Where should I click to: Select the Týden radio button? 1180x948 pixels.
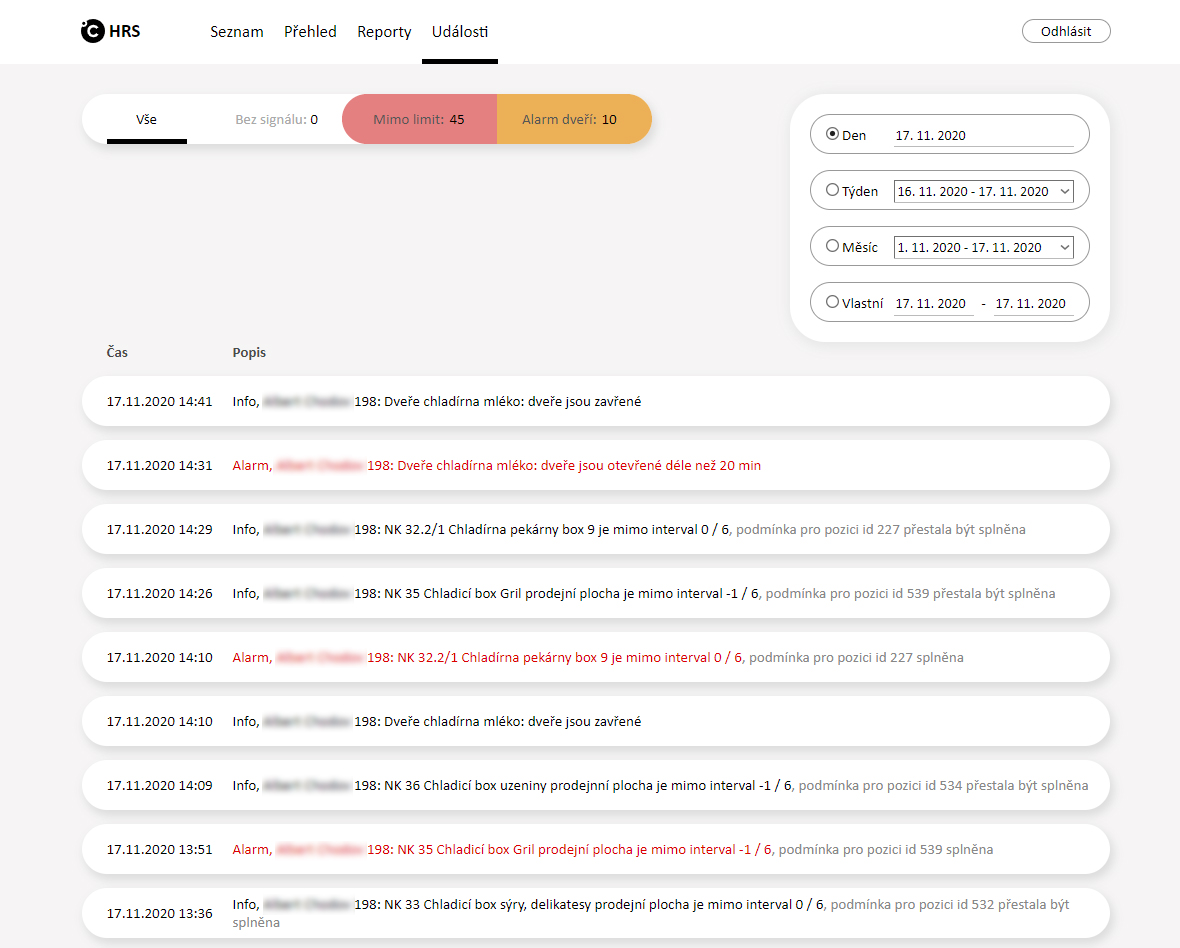pos(832,190)
